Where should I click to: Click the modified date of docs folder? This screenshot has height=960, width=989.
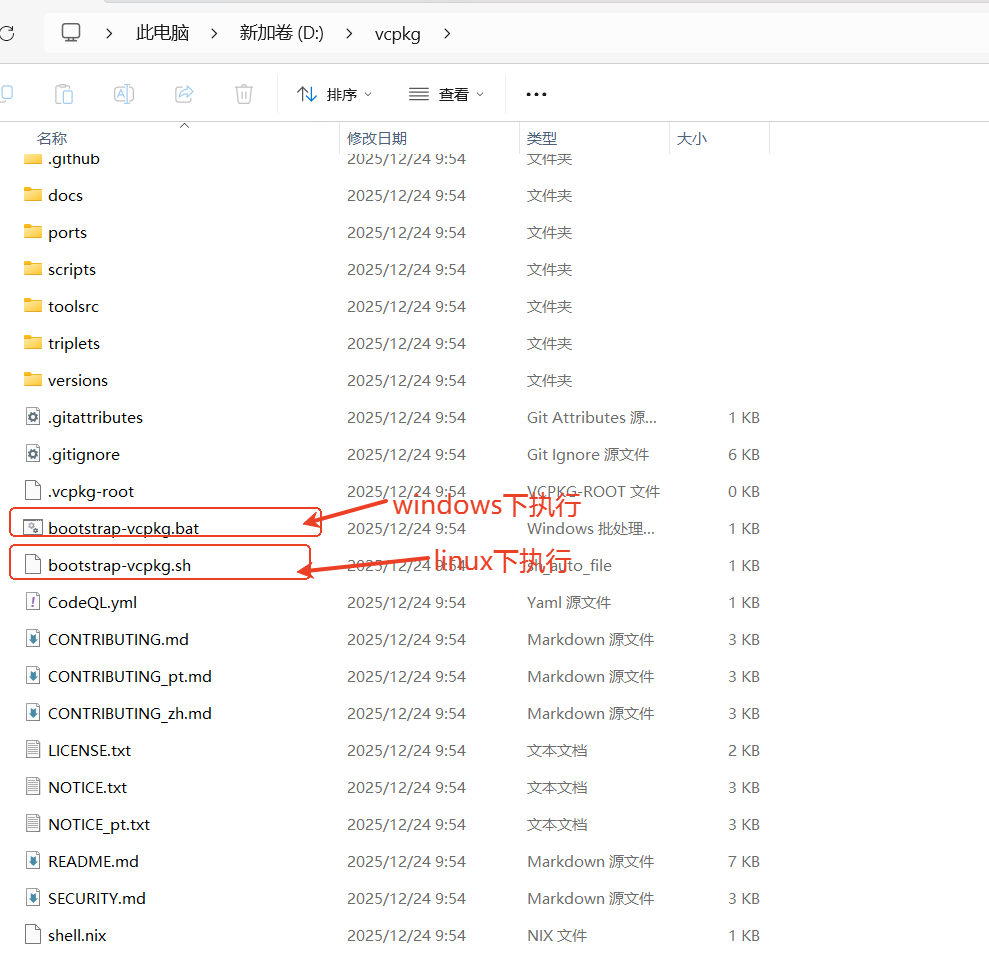pos(406,196)
